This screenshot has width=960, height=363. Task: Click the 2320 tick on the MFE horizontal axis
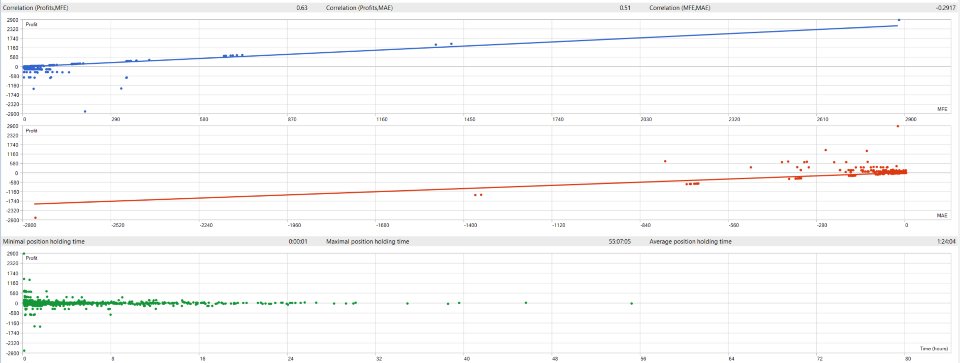[734, 119]
